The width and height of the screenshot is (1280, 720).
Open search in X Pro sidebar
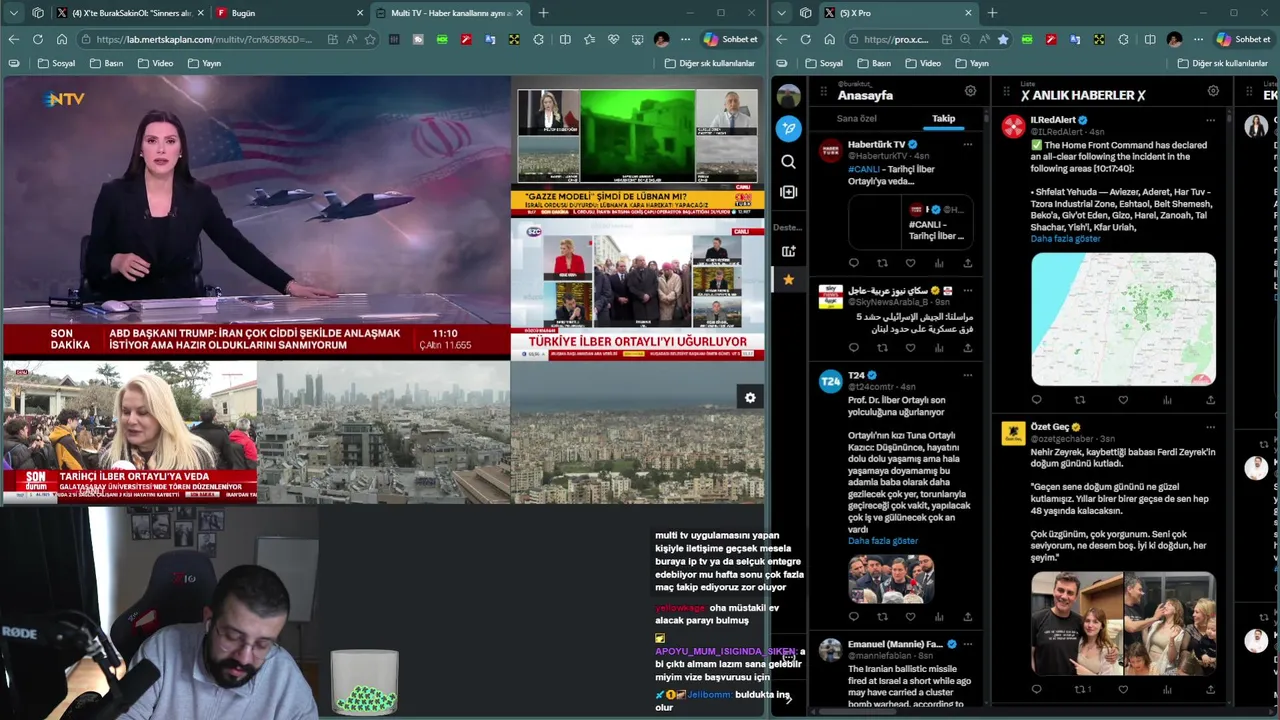pyautogui.click(x=789, y=161)
